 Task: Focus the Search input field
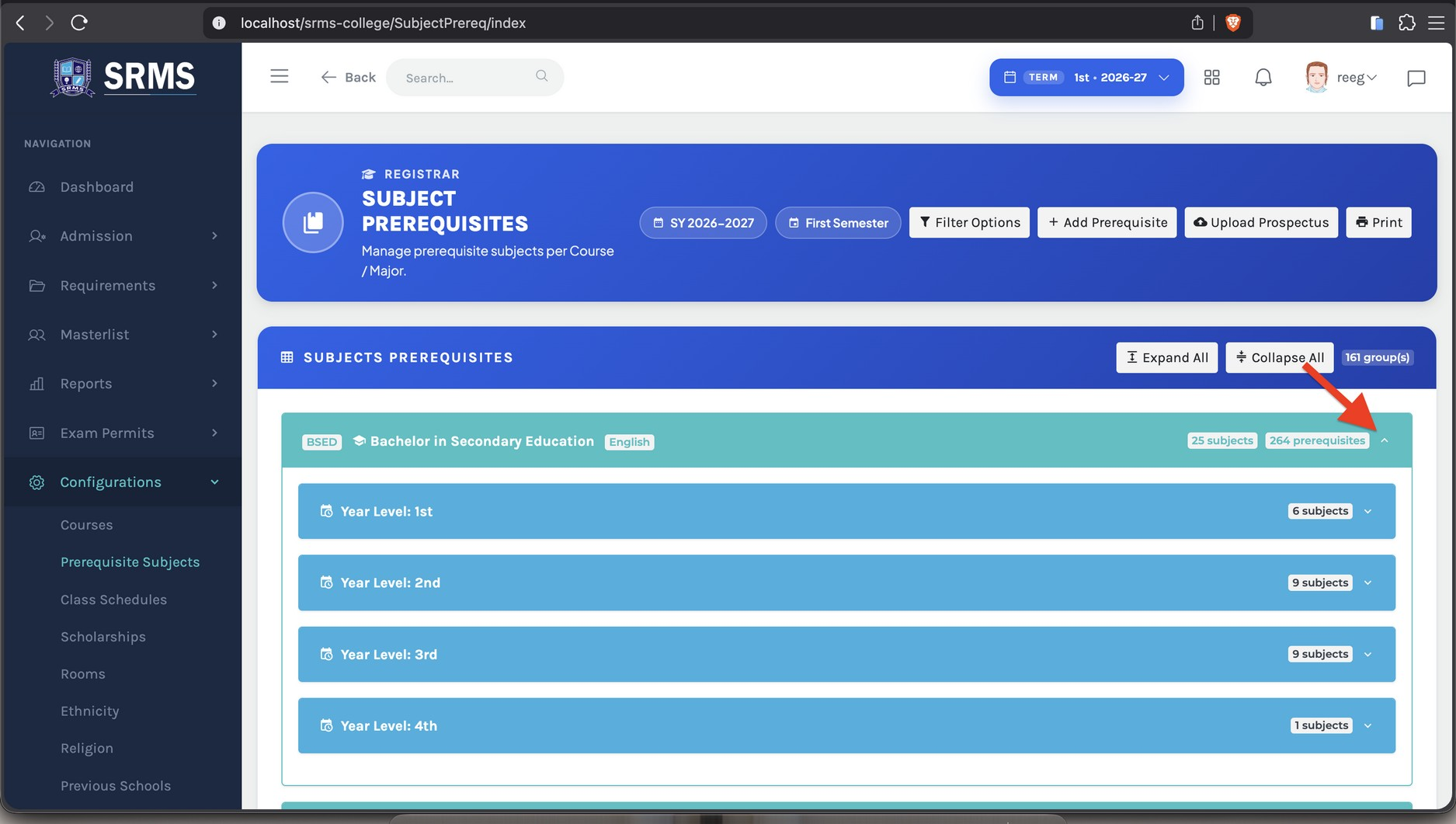(475, 77)
